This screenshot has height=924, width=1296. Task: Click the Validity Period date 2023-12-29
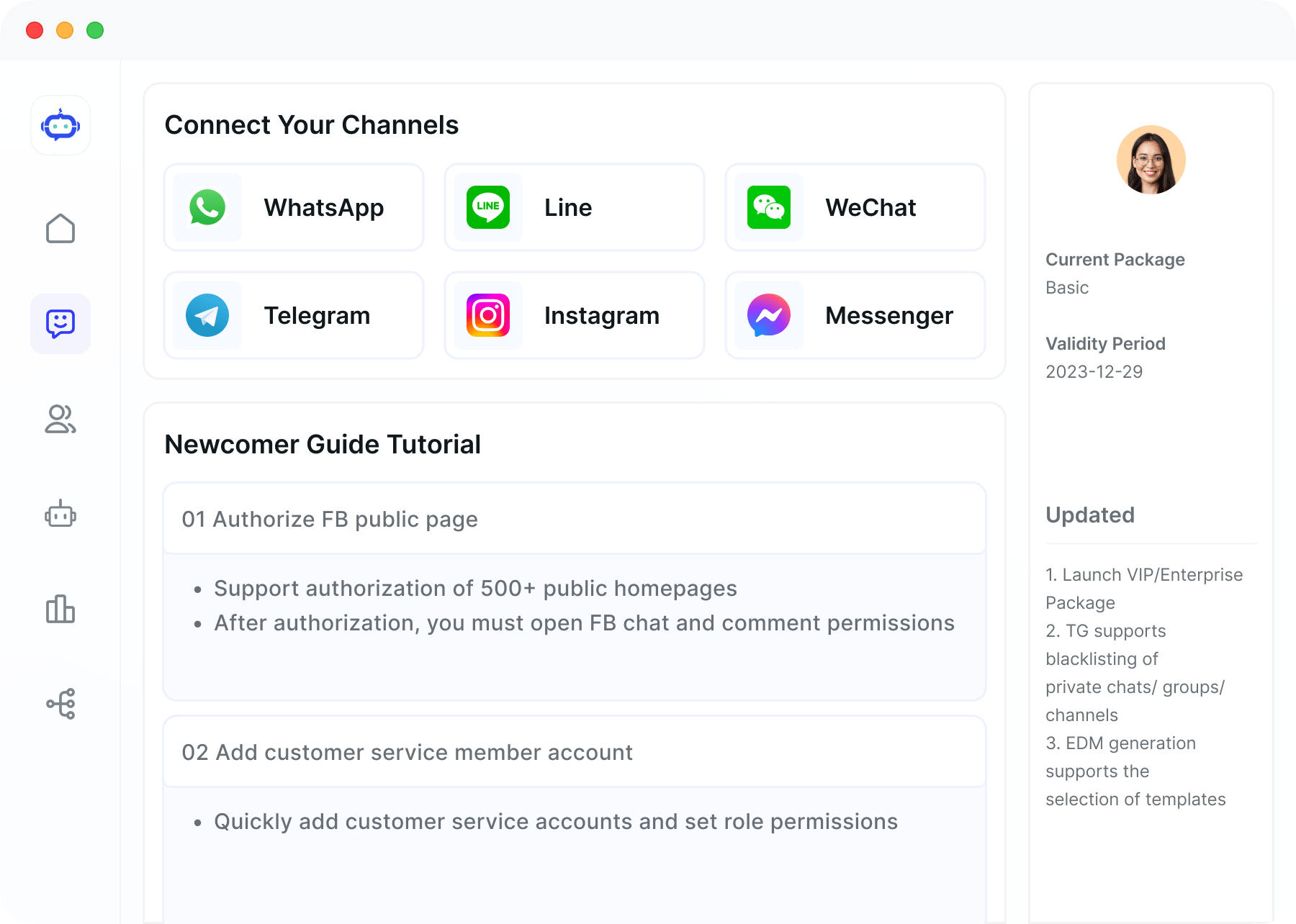[1094, 372]
